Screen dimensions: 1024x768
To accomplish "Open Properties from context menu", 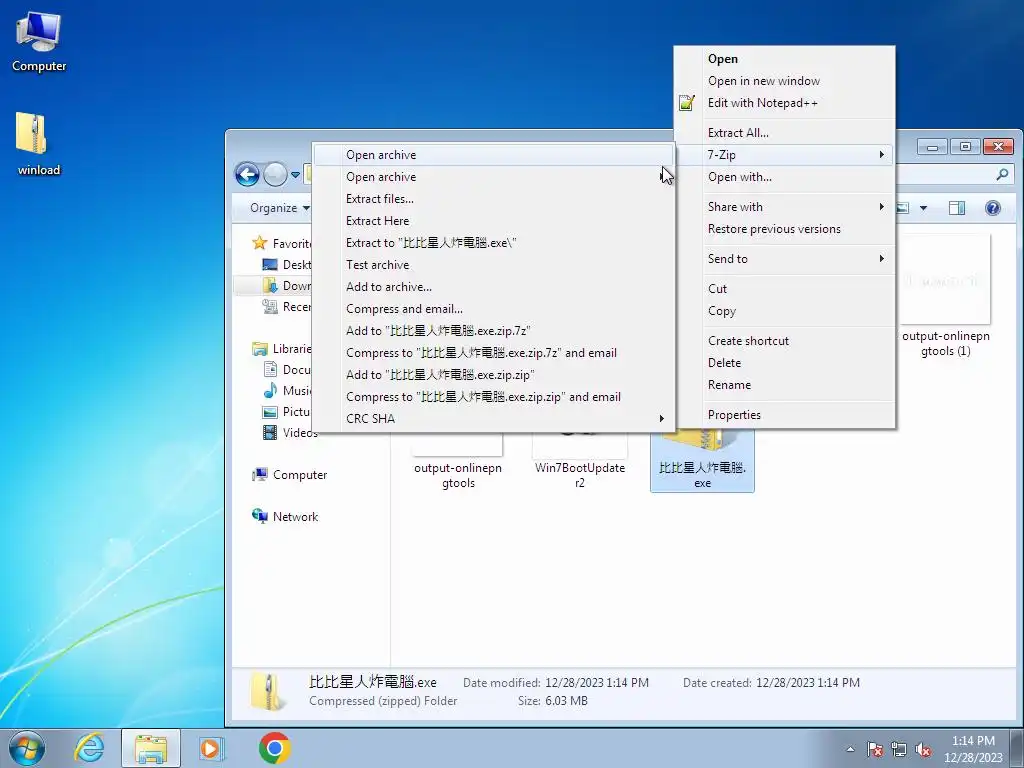I will pyautogui.click(x=784, y=415).
